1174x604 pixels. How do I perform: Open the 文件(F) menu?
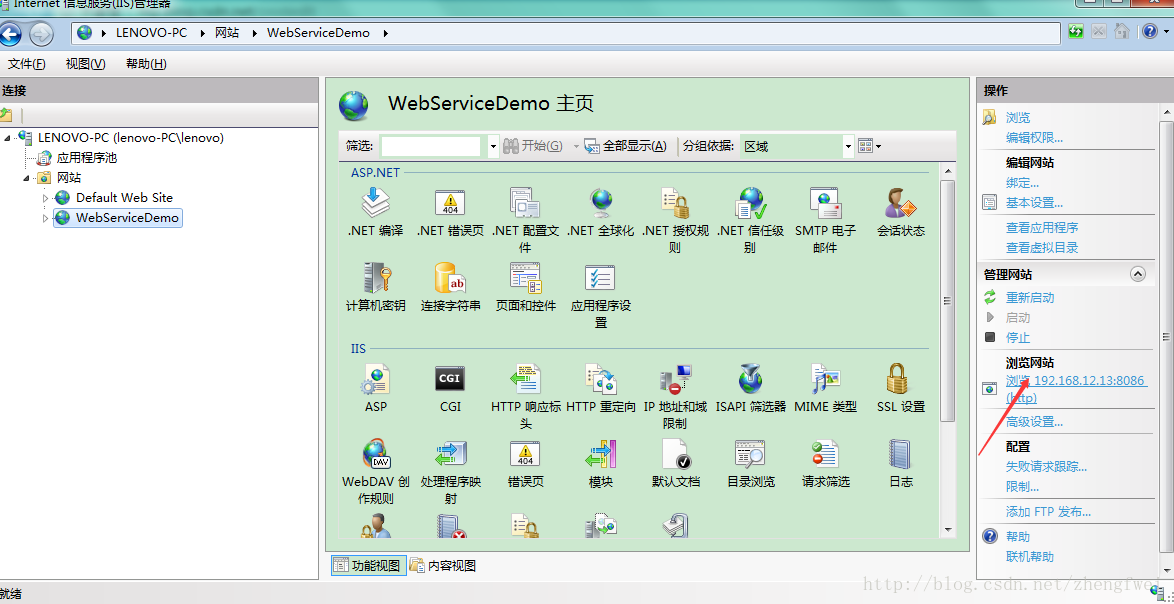point(26,64)
